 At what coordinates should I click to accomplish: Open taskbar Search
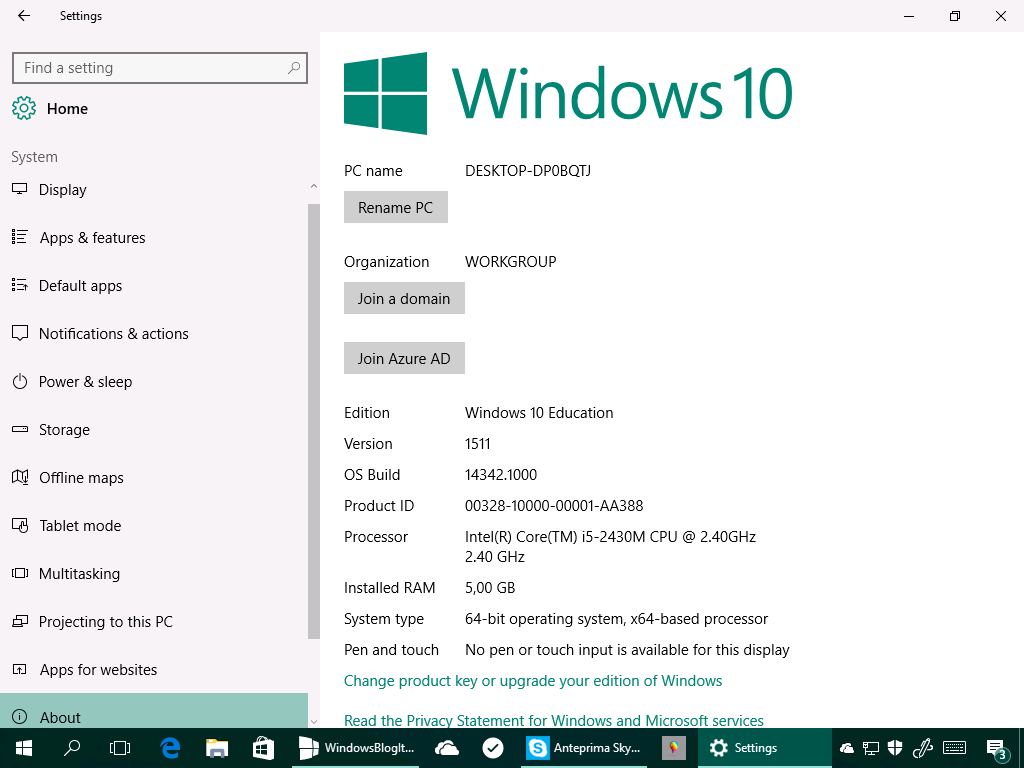pos(72,748)
